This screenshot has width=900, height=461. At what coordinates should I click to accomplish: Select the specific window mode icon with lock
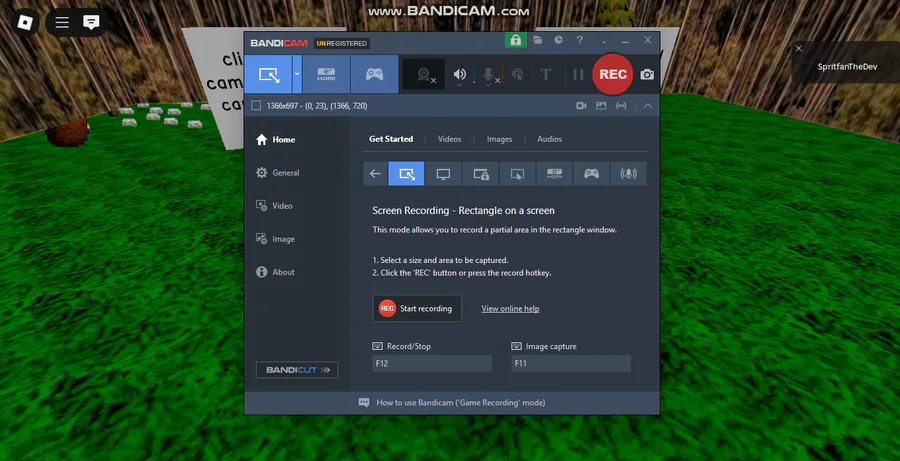click(x=480, y=173)
